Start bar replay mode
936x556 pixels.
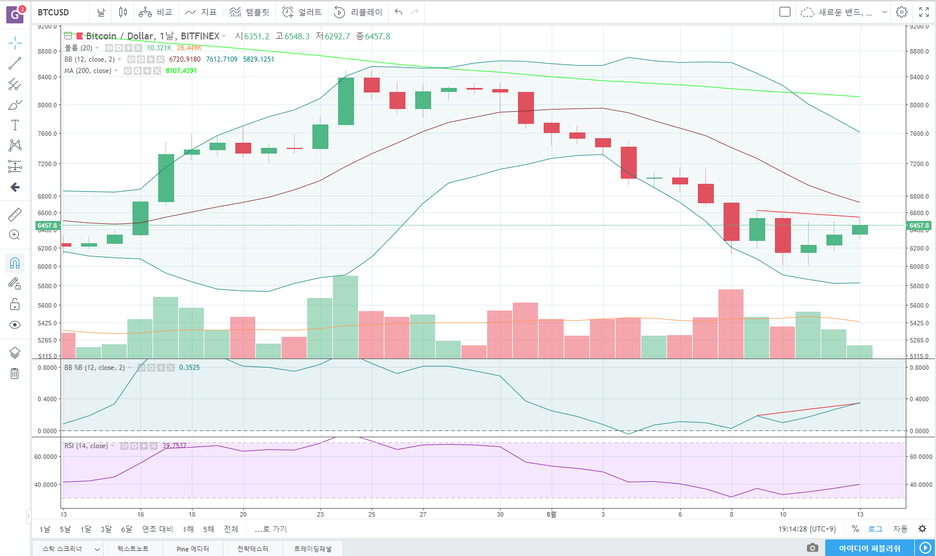coord(358,12)
